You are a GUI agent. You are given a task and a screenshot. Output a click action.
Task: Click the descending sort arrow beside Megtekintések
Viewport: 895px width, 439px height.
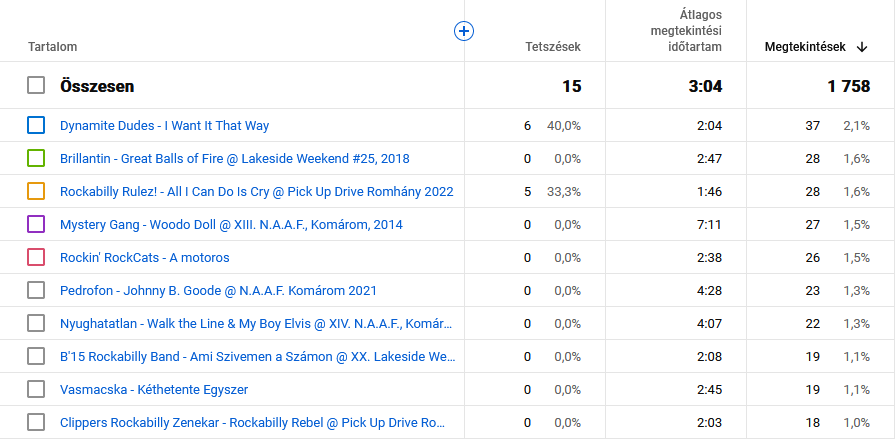coord(862,47)
